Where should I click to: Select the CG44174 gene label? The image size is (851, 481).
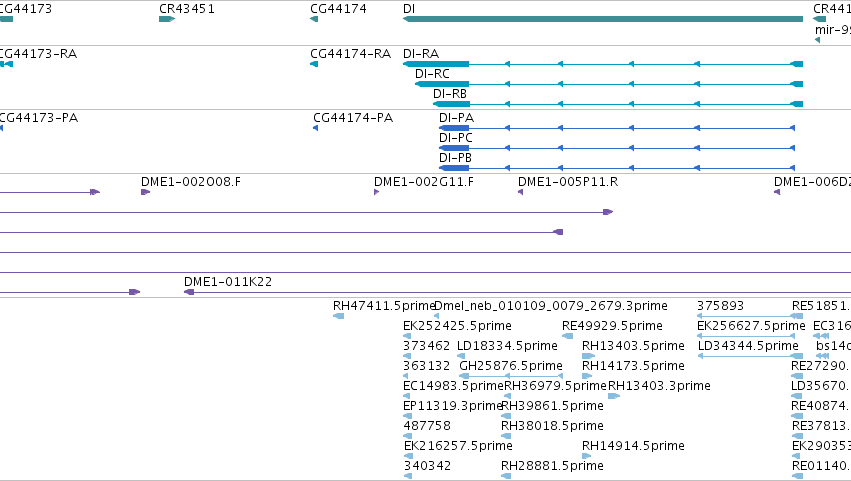tap(338, 9)
